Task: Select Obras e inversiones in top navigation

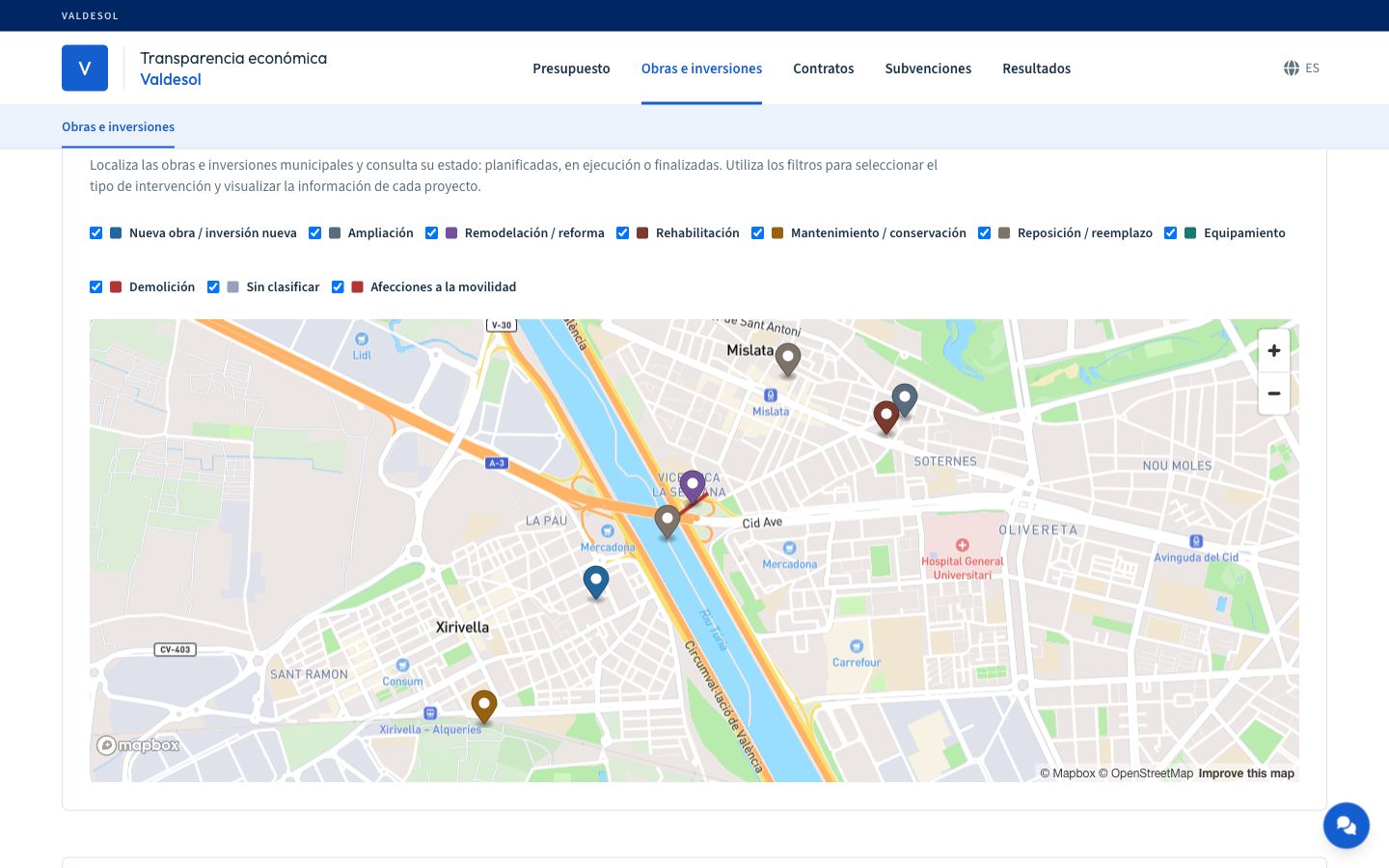Action: tap(701, 68)
